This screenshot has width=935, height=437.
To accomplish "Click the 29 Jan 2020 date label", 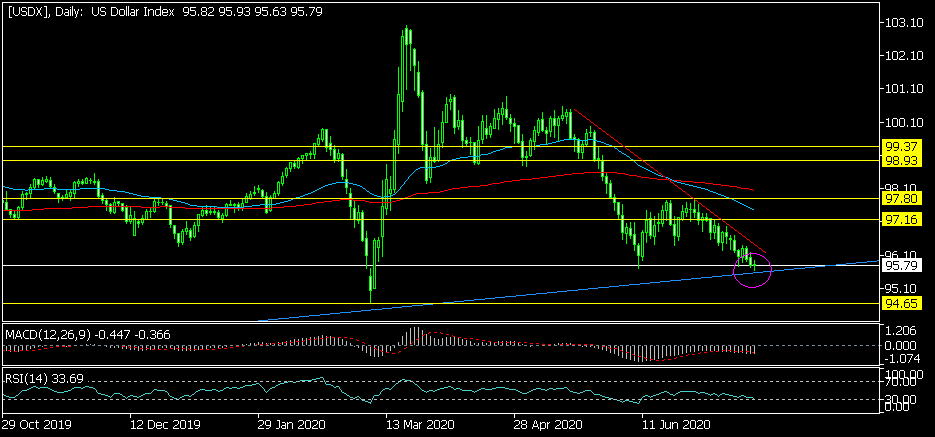I will (x=293, y=425).
